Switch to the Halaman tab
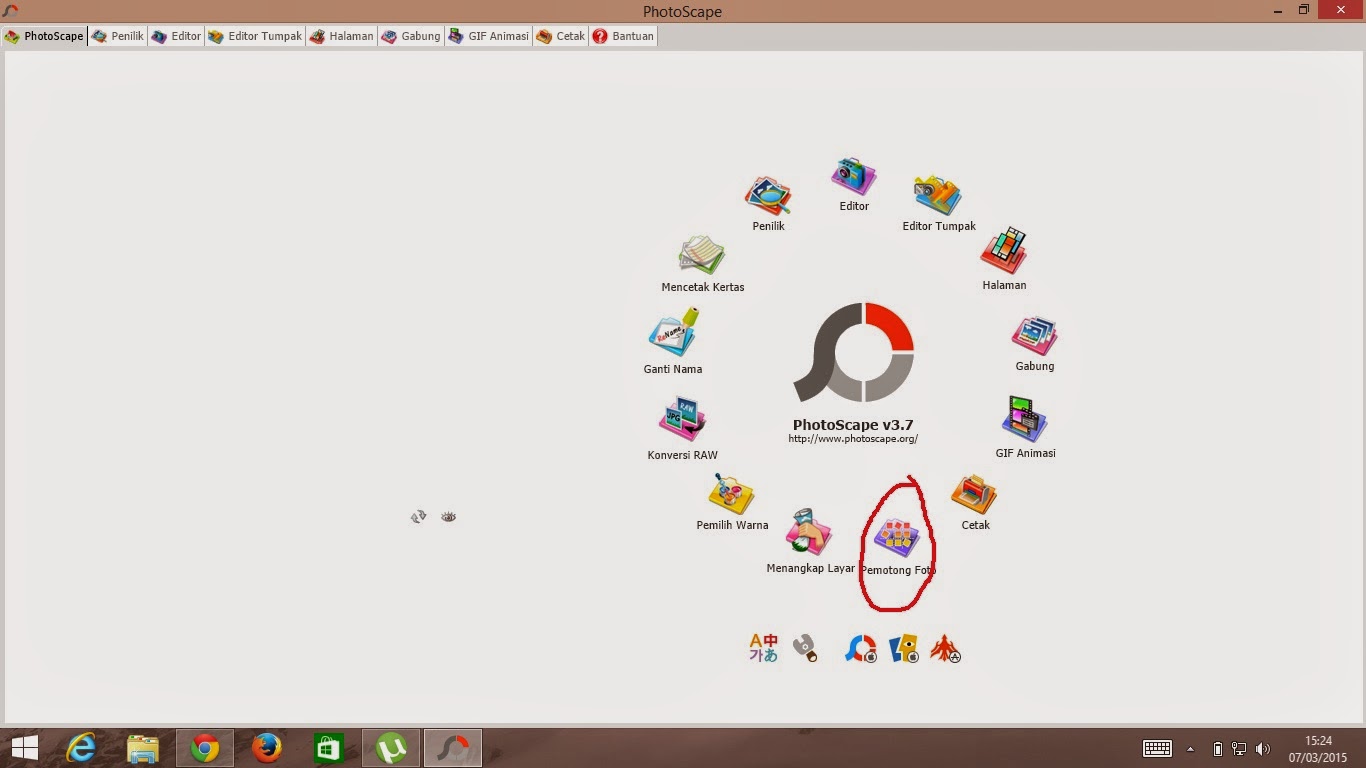The height and width of the screenshot is (768, 1366). 341,36
